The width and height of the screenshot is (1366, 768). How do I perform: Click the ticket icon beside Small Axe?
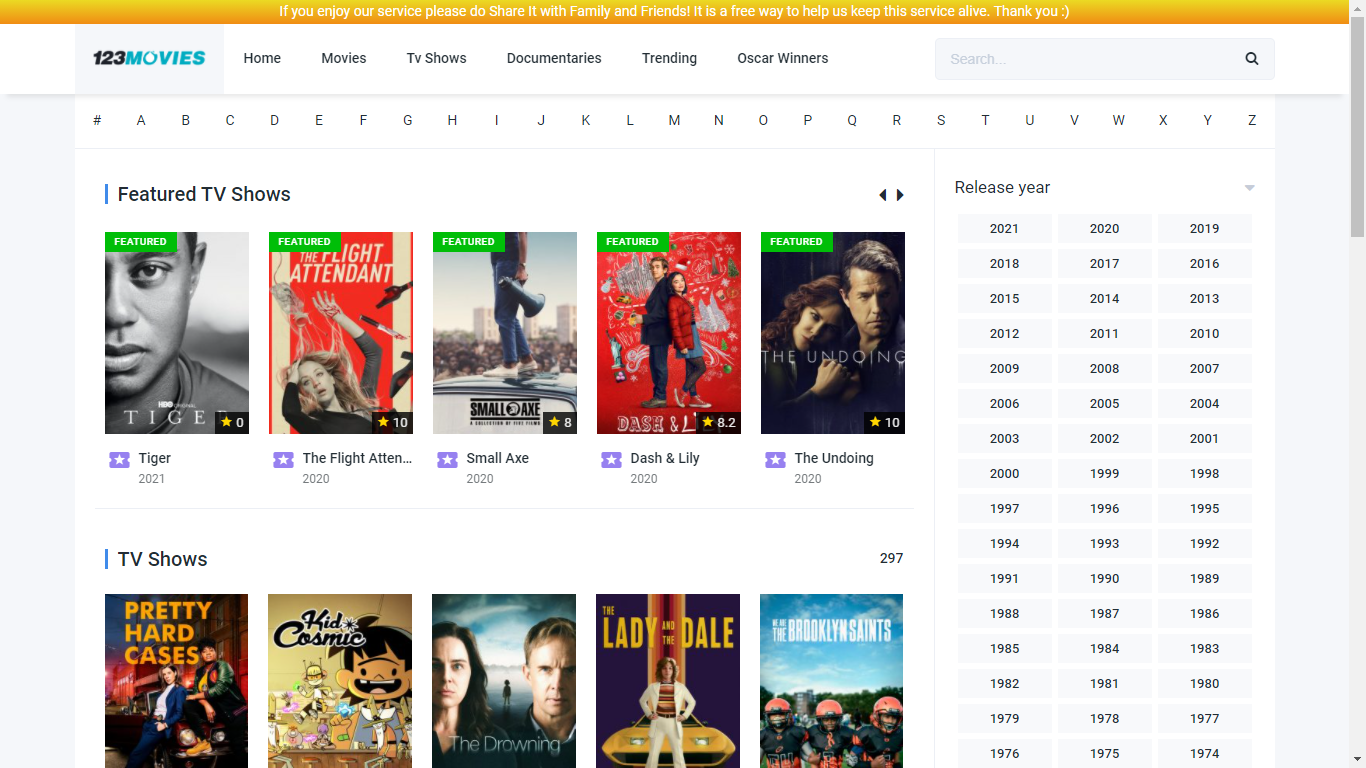coord(447,460)
